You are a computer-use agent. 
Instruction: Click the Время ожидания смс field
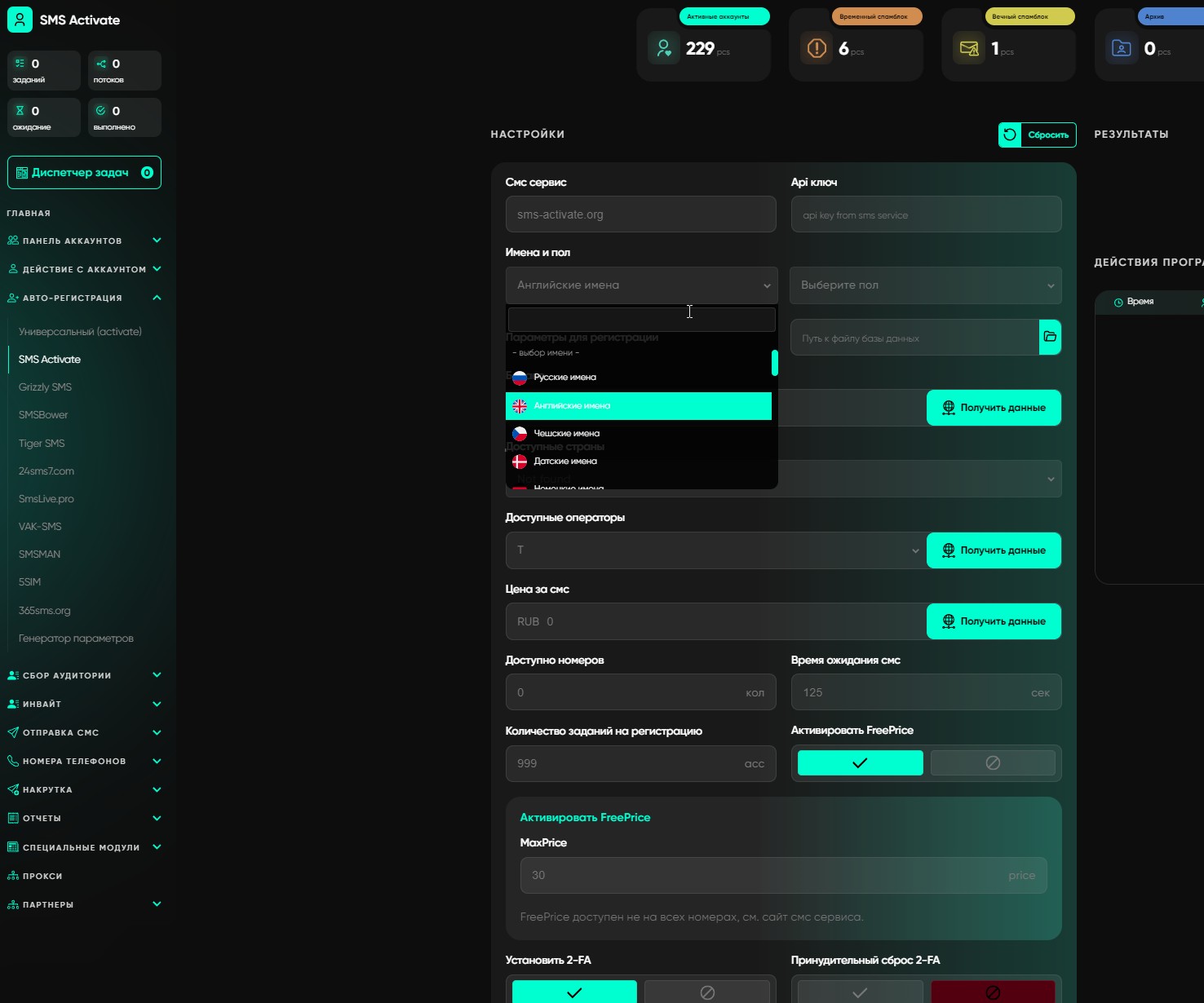pos(926,692)
